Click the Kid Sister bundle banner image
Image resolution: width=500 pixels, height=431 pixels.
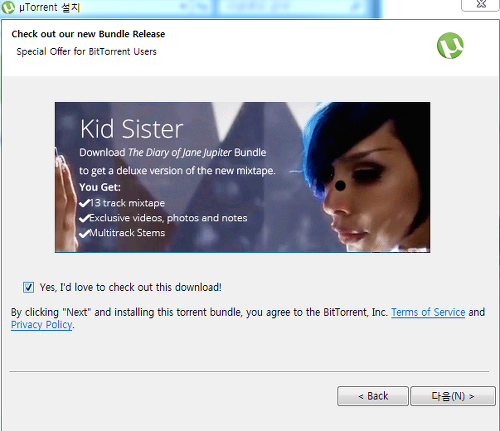[242, 177]
